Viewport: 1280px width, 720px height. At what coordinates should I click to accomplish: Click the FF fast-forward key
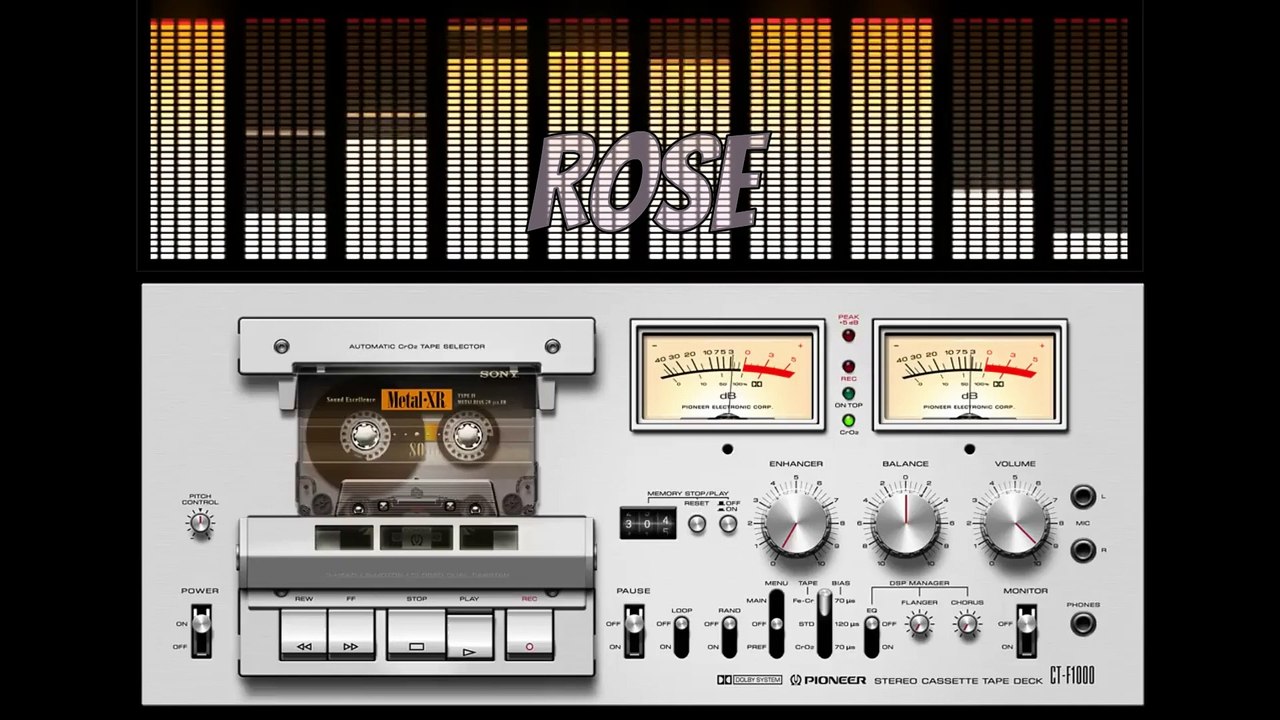(351, 634)
